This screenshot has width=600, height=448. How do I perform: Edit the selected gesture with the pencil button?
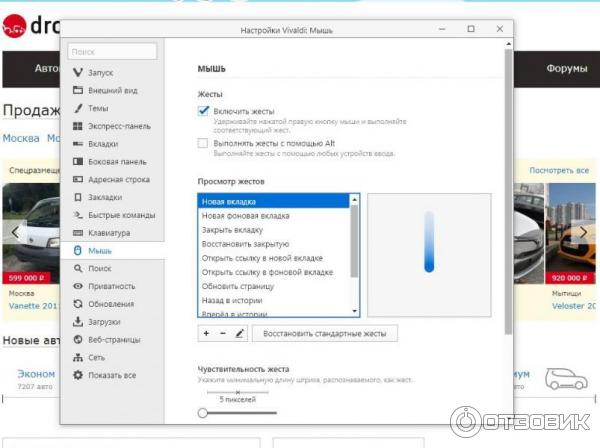click(x=240, y=333)
